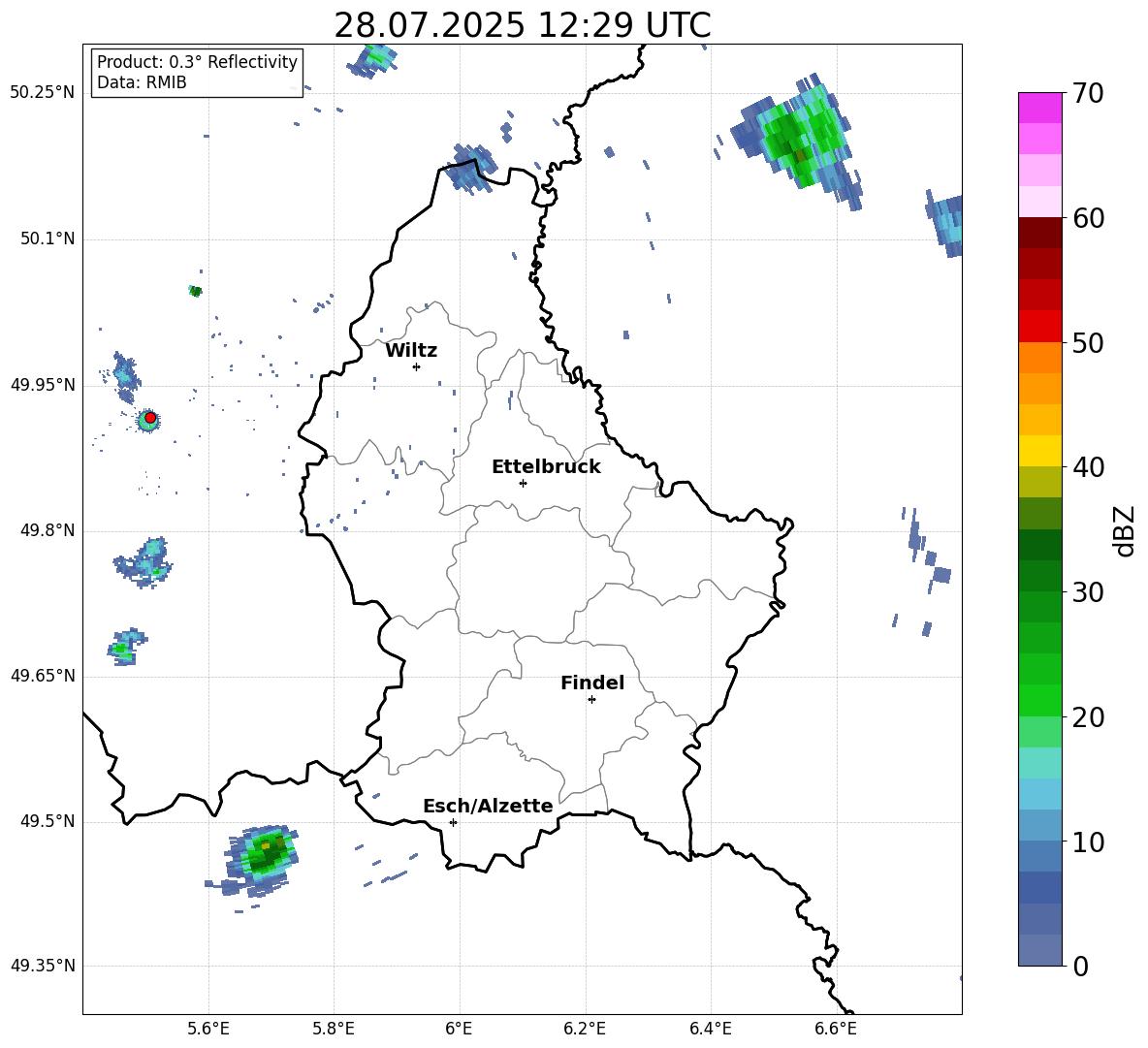Click the 49.35°N latitude tick label
This screenshot has width=1148, height=1048.
43,966
